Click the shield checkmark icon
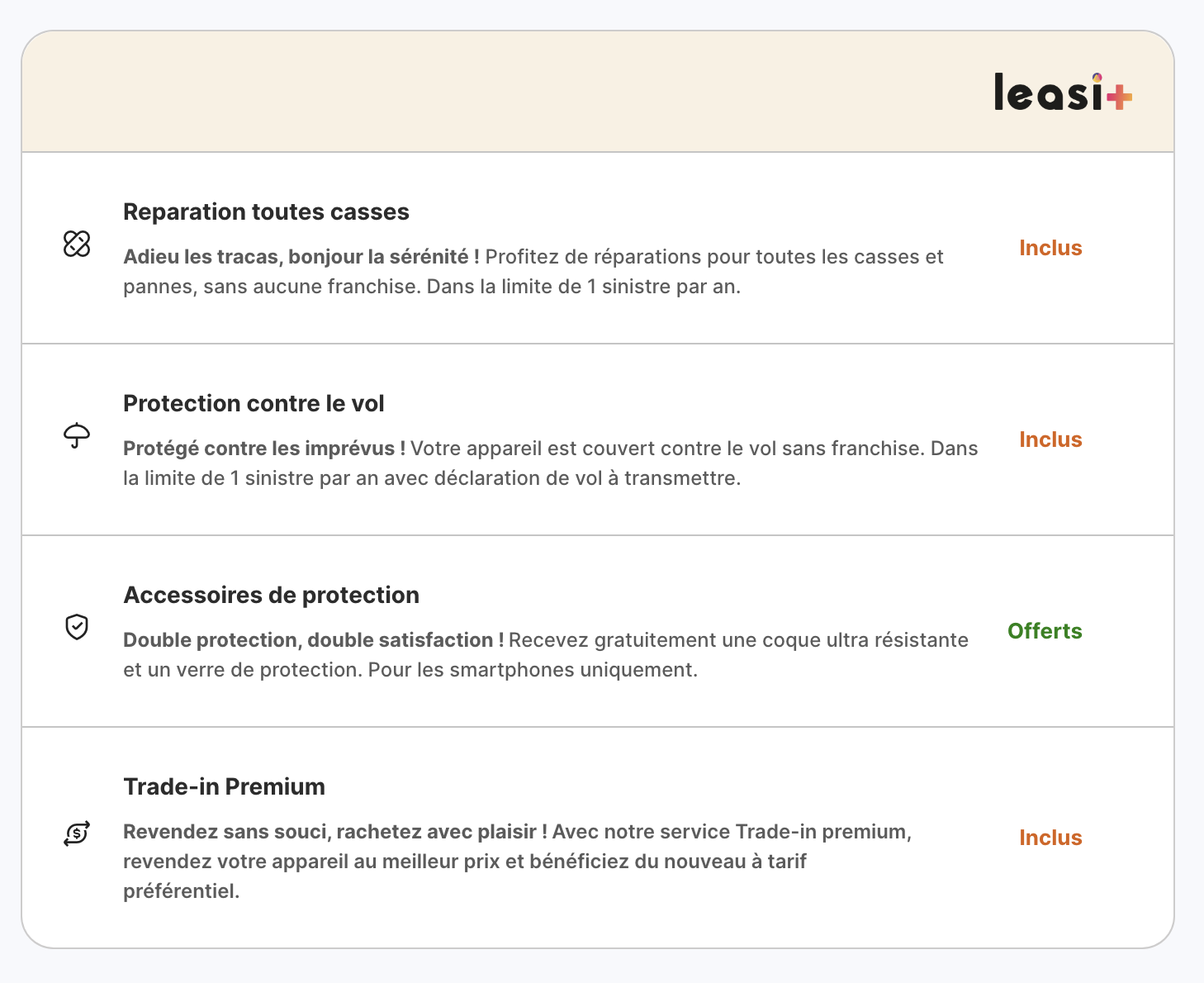 click(77, 627)
